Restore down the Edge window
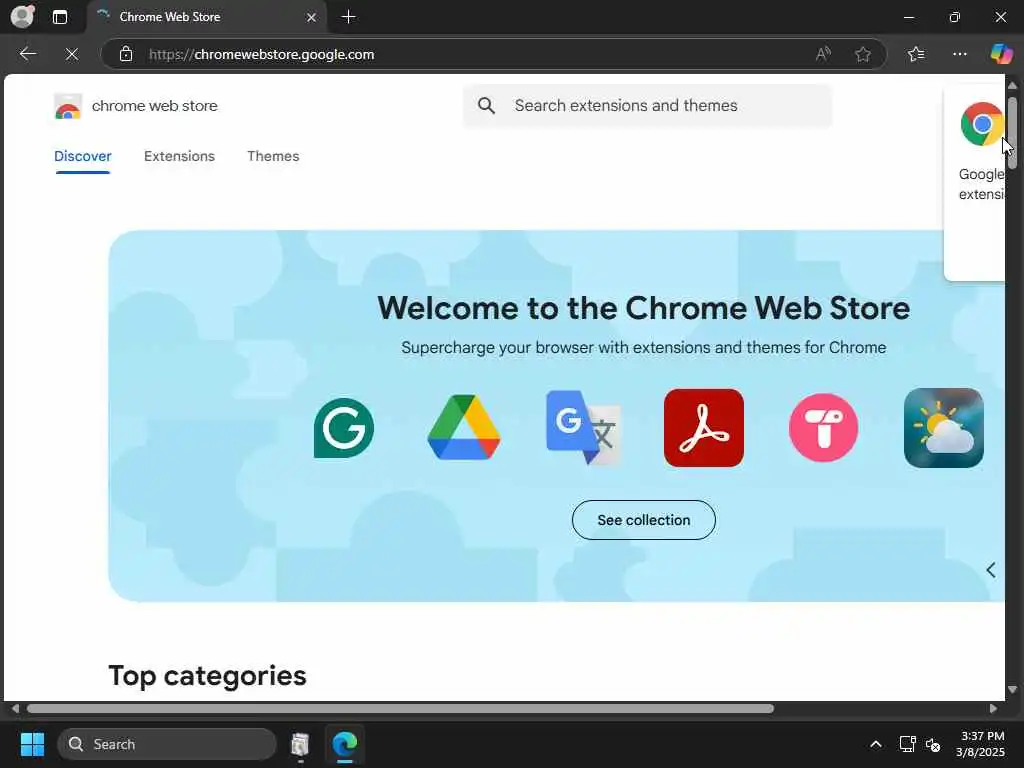 [954, 17]
